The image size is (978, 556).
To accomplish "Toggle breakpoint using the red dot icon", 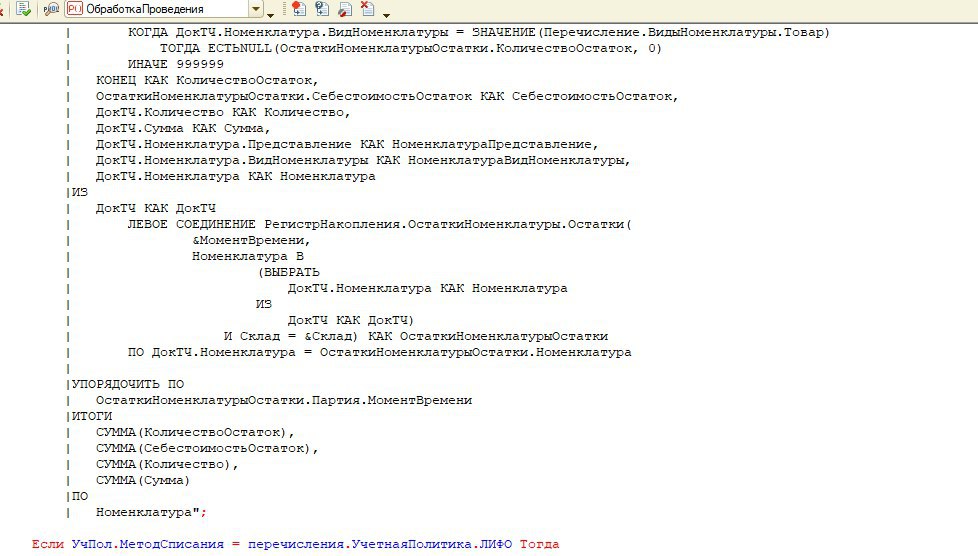I will point(299,9).
